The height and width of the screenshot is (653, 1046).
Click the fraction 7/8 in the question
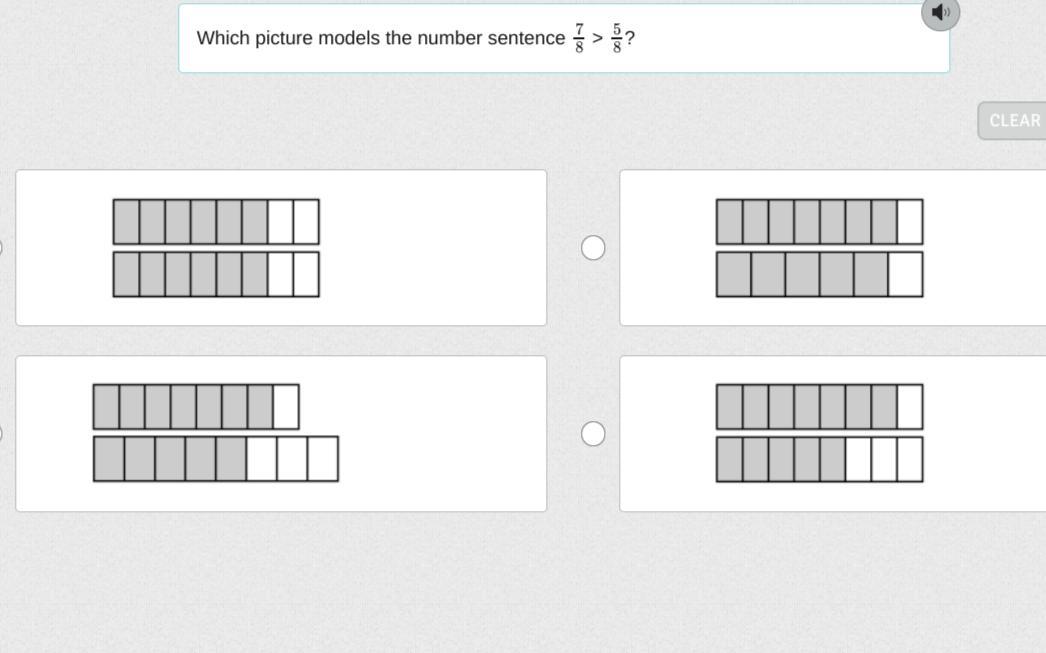tap(579, 38)
